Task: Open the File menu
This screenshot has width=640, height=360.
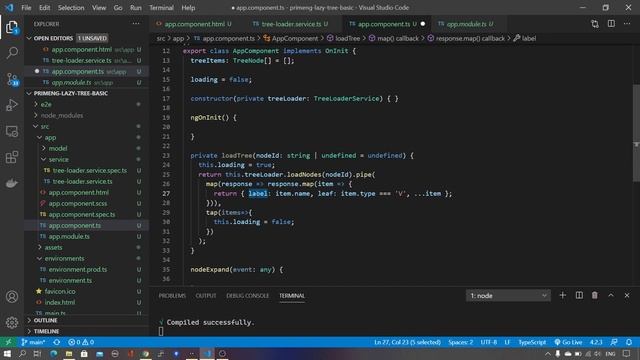Action: coord(26,8)
